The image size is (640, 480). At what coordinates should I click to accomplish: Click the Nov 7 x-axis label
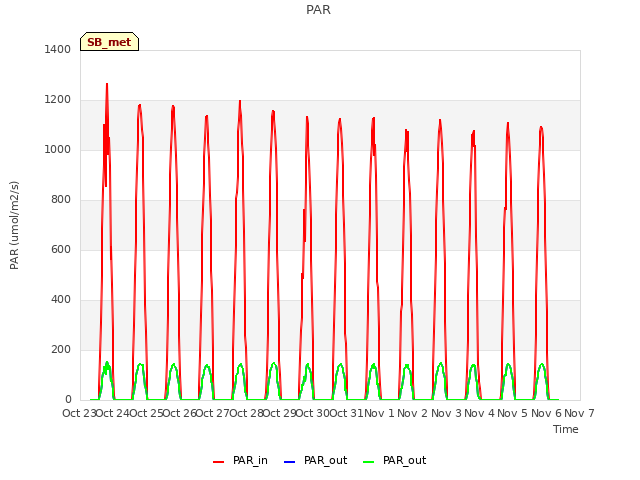tap(579, 413)
